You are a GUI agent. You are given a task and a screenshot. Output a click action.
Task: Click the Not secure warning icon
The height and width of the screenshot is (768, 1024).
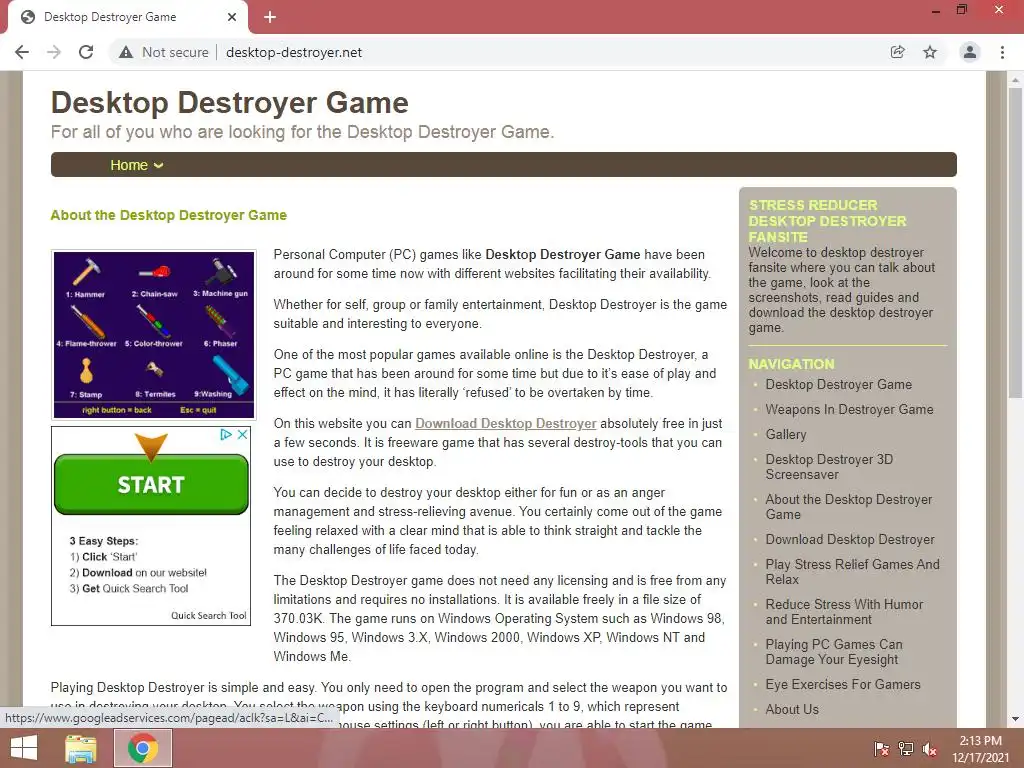[x=126, y=52]
